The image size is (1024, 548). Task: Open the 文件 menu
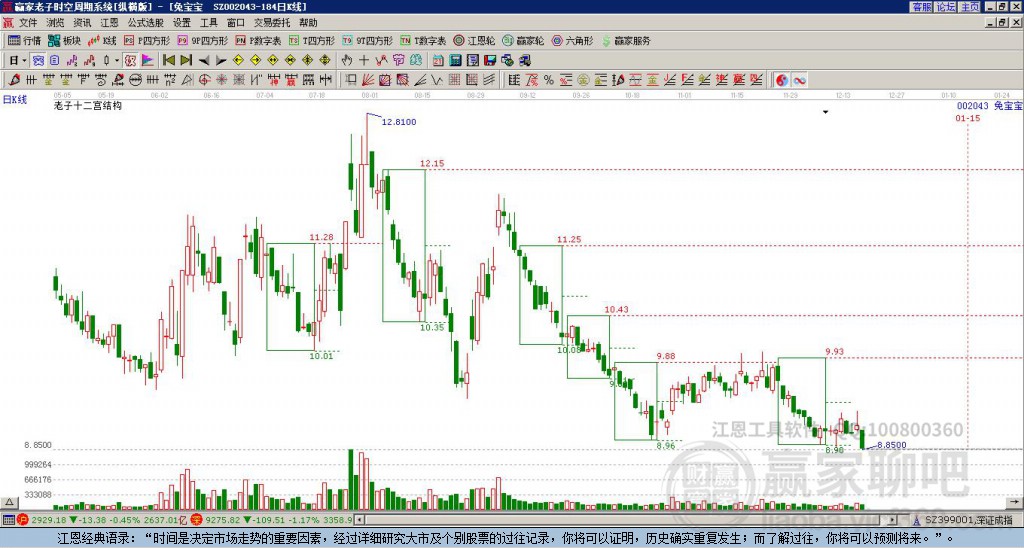click(x=28, y=23)
